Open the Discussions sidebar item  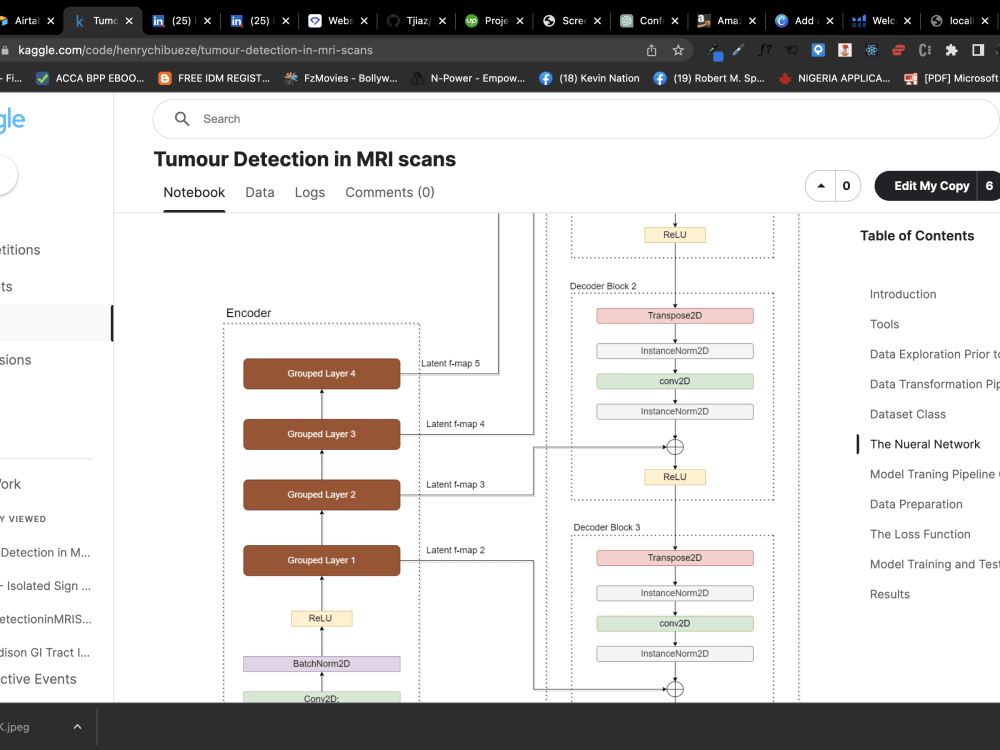coord(16,360)
